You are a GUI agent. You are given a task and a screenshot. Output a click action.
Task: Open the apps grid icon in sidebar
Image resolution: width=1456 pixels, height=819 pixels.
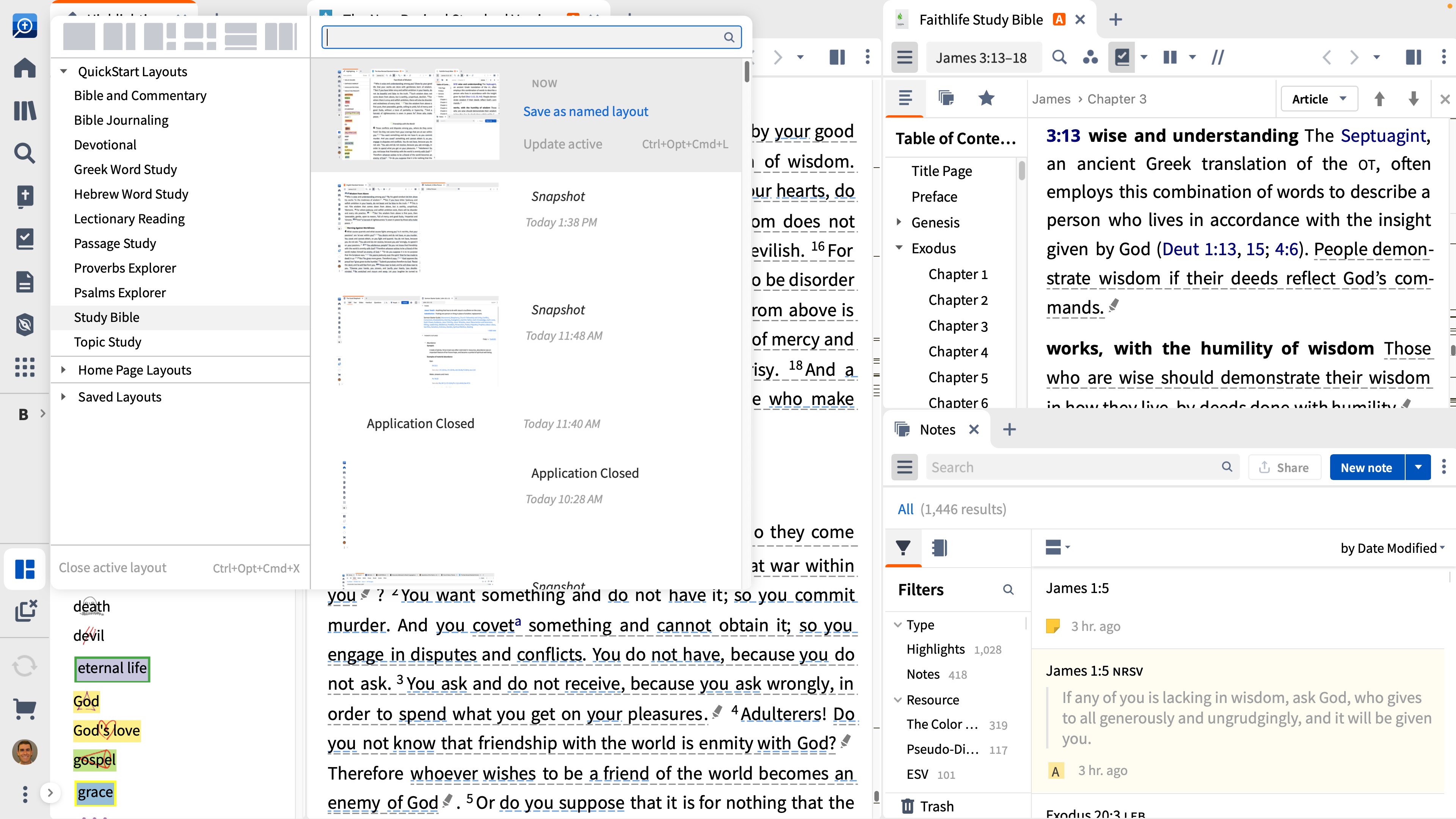tap(24, 367)
